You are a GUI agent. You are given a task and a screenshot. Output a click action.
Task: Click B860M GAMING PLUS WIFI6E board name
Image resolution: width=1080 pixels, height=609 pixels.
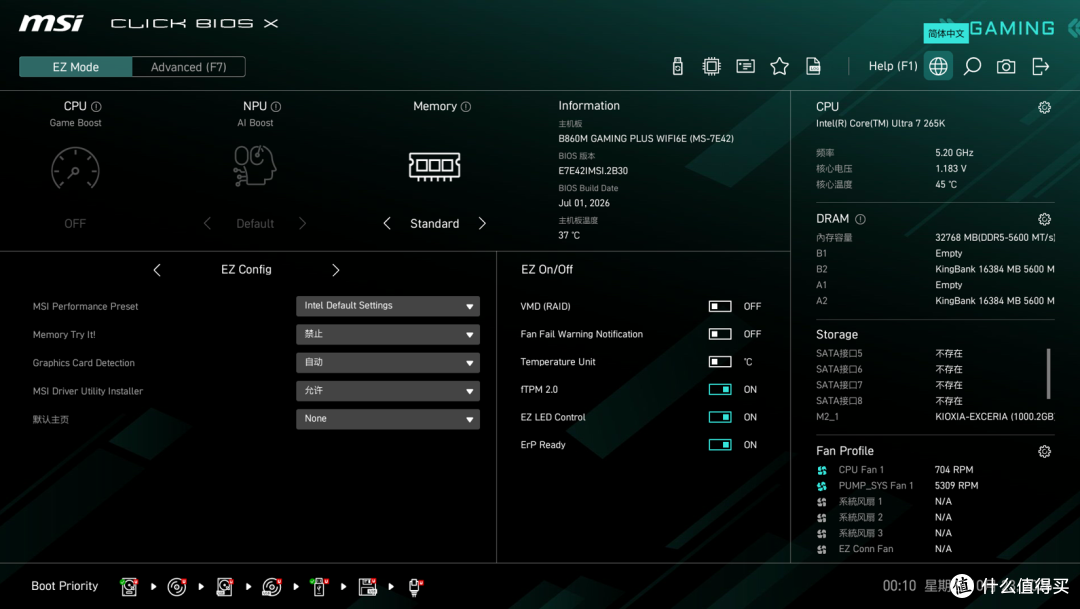point(645,138)
